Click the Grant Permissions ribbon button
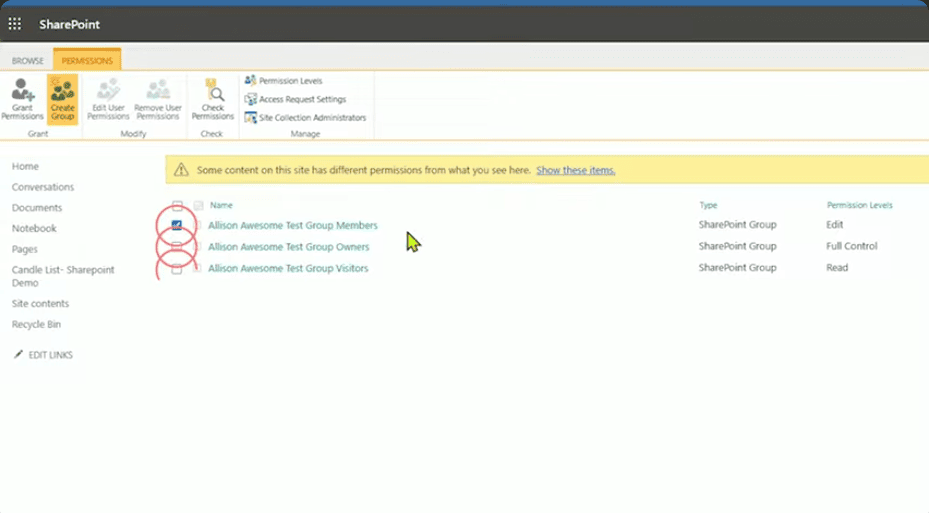The width and height of the screenshot is (929, 513). point(23,99)
